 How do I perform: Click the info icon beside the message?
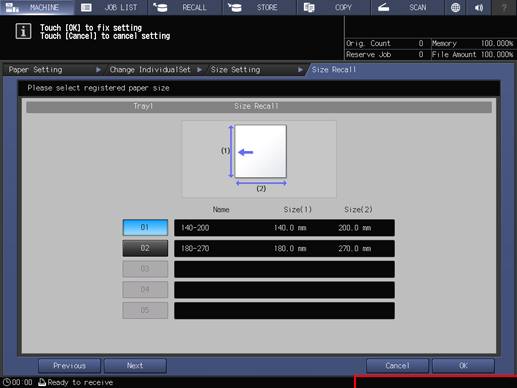point(23,31)
